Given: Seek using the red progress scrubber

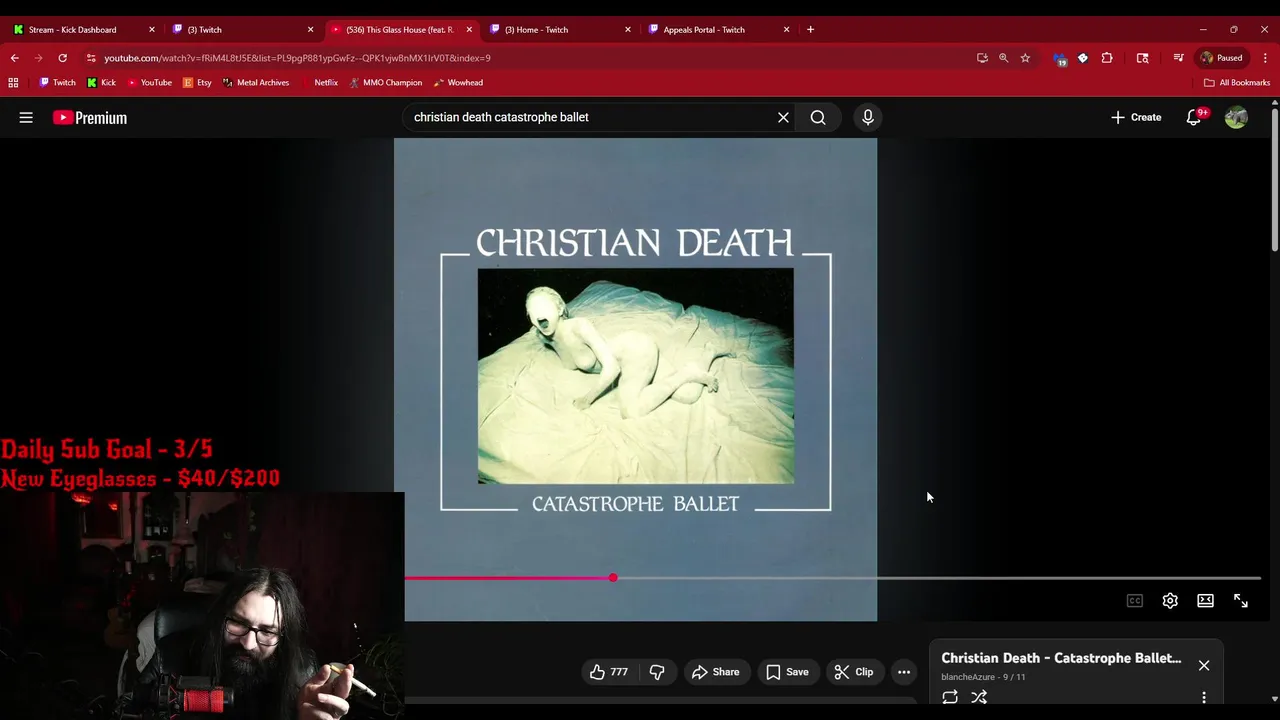Looking at the screenshot, I should click(613, 578).
